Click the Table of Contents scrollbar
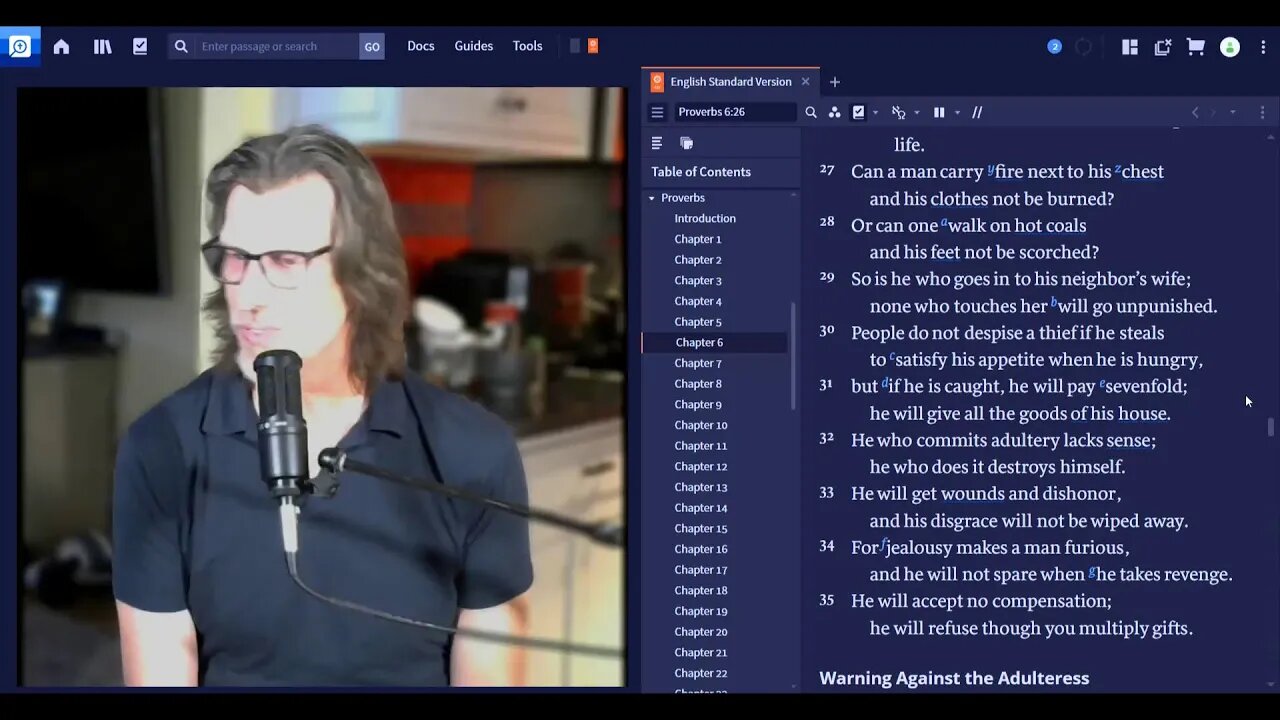This screenshot has width=1280, height=720. pyautogui.click(x=794, y=355)
